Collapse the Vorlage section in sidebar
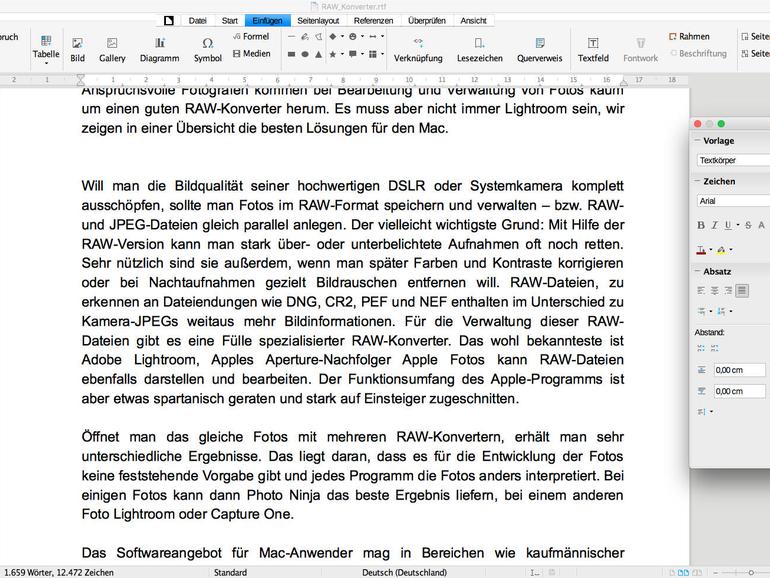 tap(697, 140)
